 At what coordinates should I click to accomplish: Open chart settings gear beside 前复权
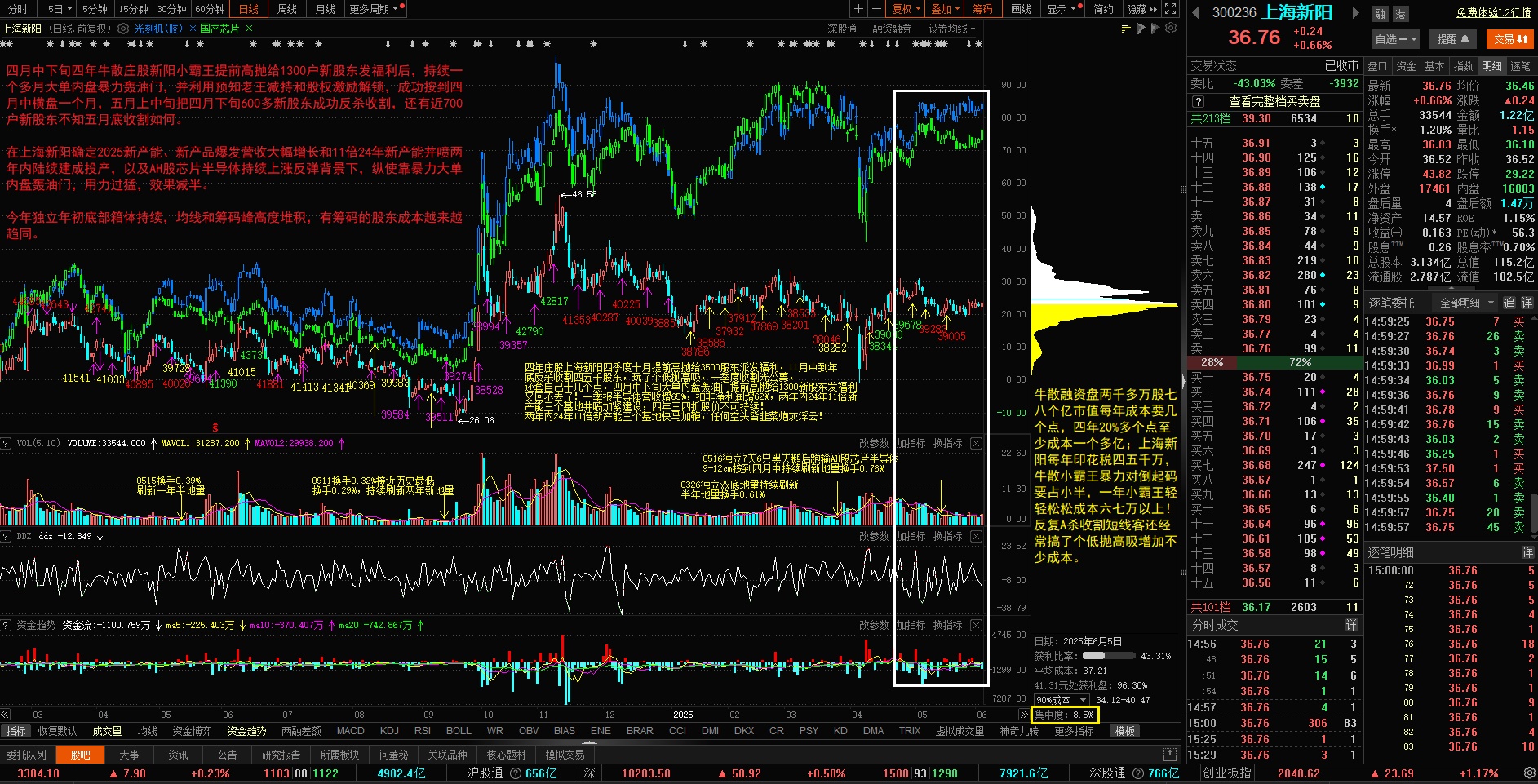pos(123,29)
